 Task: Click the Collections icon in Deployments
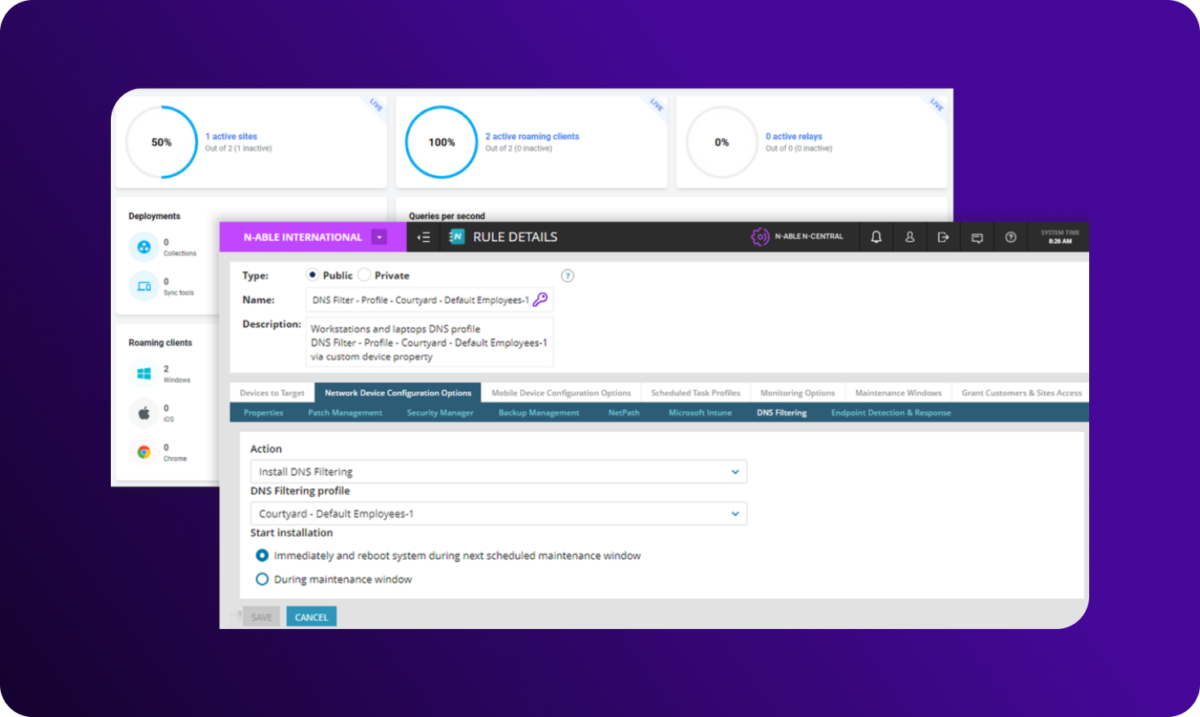click(144, 247)
